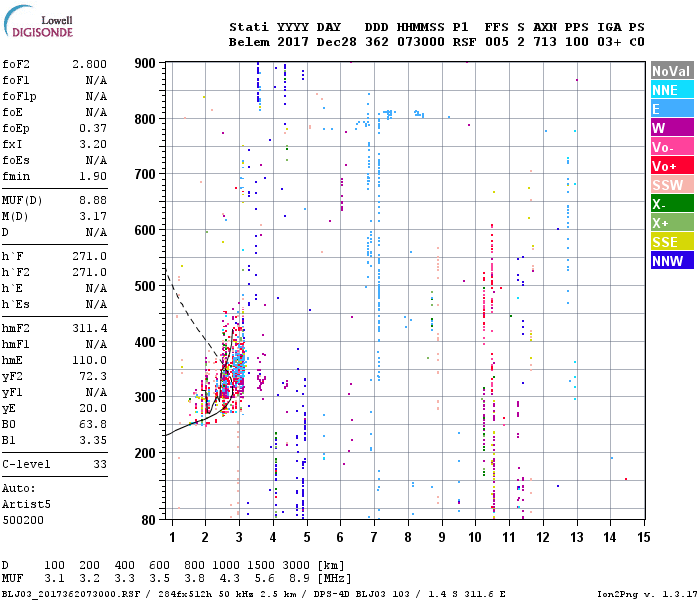Click the 500 km height axis label
This screenshot has width=700, height=600.
(145, 286)
